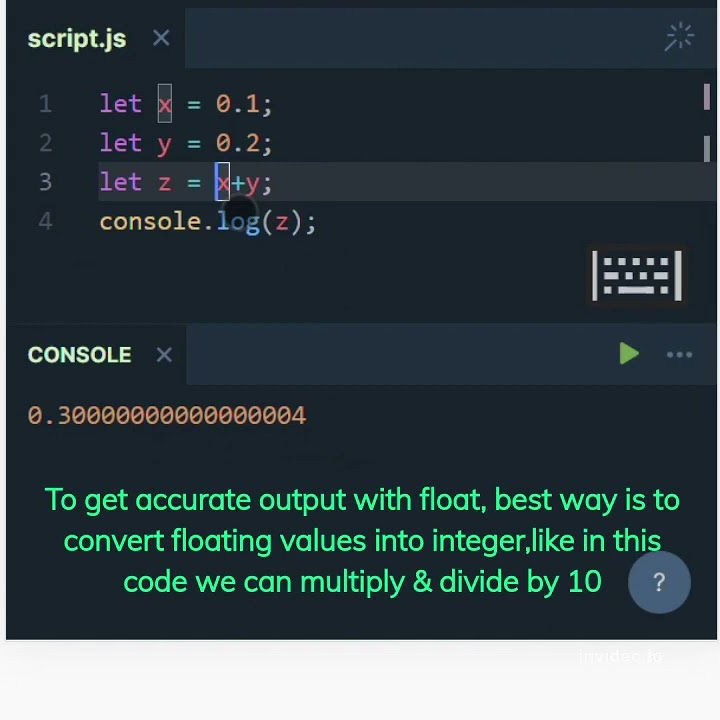The width and height of the screenshot is (720, 720).
Task: Place cursor on variable x in line 1
Action: (165, 104)
